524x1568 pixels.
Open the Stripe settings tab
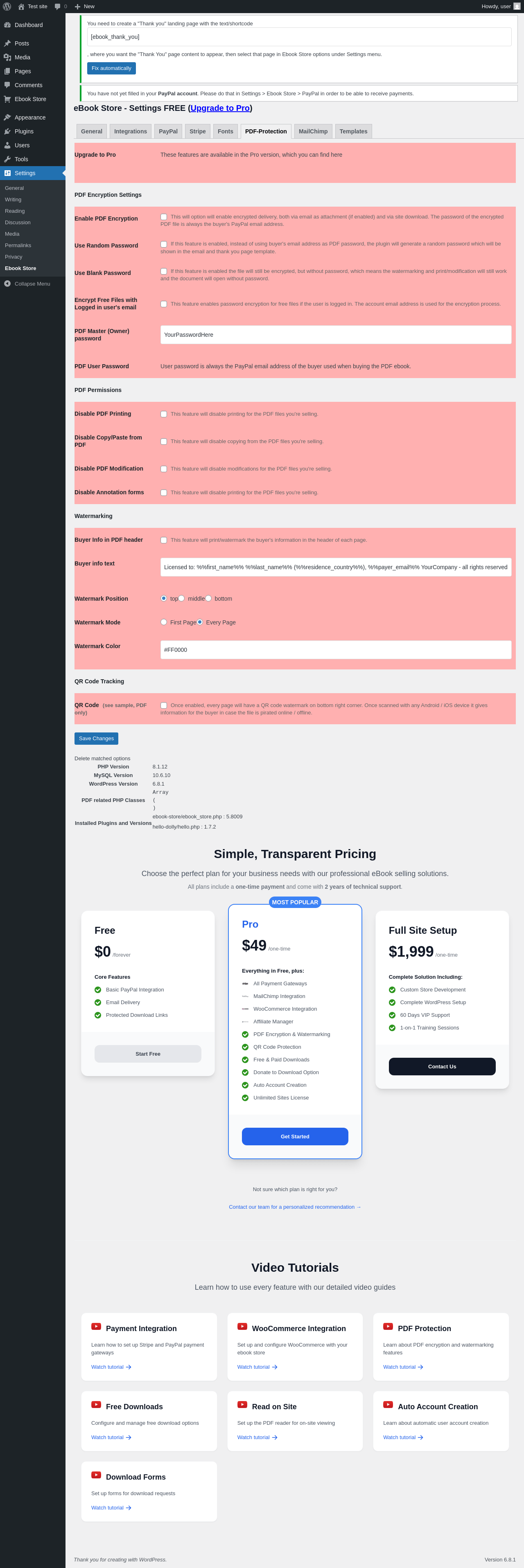click(x=197, y=131)
